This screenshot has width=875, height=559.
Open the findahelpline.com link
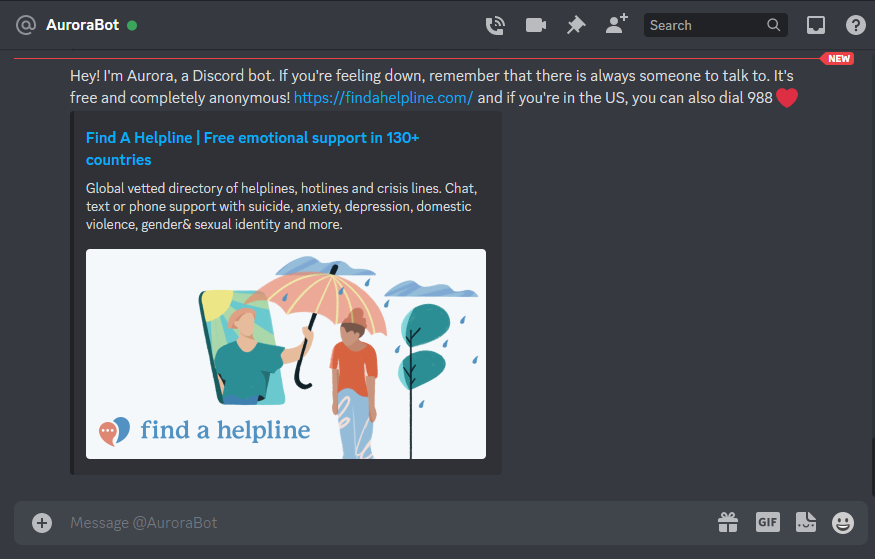(383, 98)
